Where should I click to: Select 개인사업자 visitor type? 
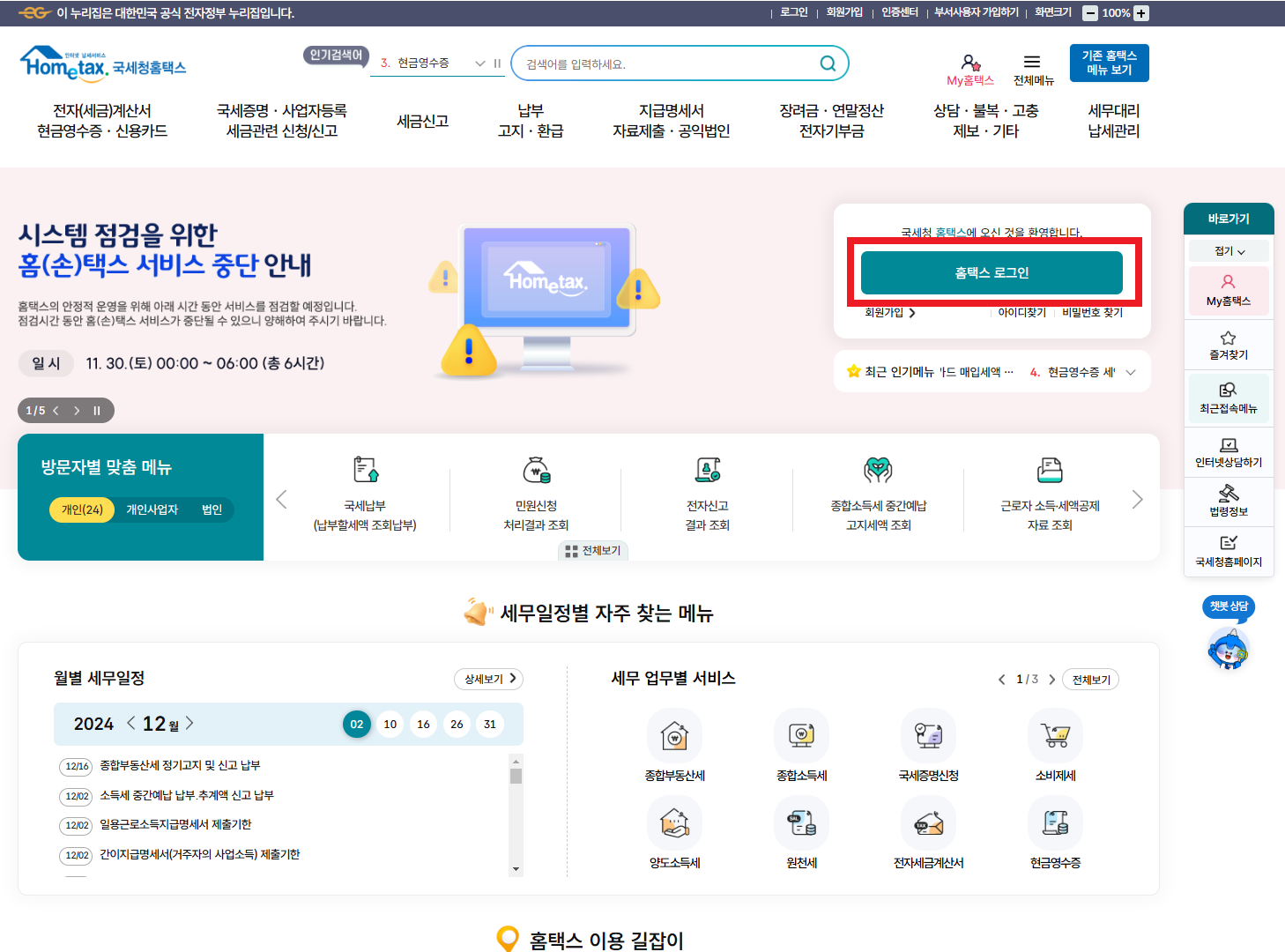pos(152,509)
